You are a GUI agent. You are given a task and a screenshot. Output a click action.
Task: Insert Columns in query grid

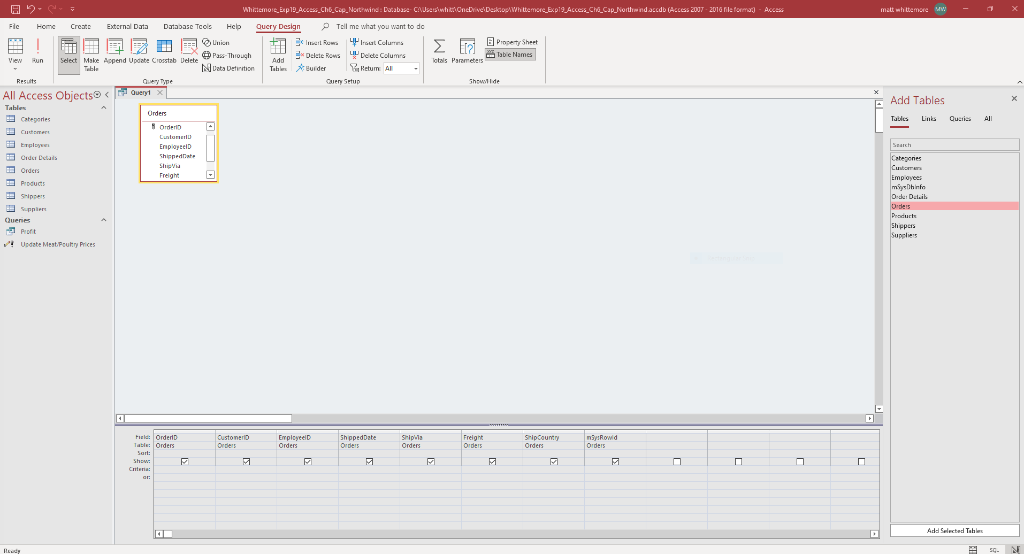pyautogui.click(x=377, y=42)
